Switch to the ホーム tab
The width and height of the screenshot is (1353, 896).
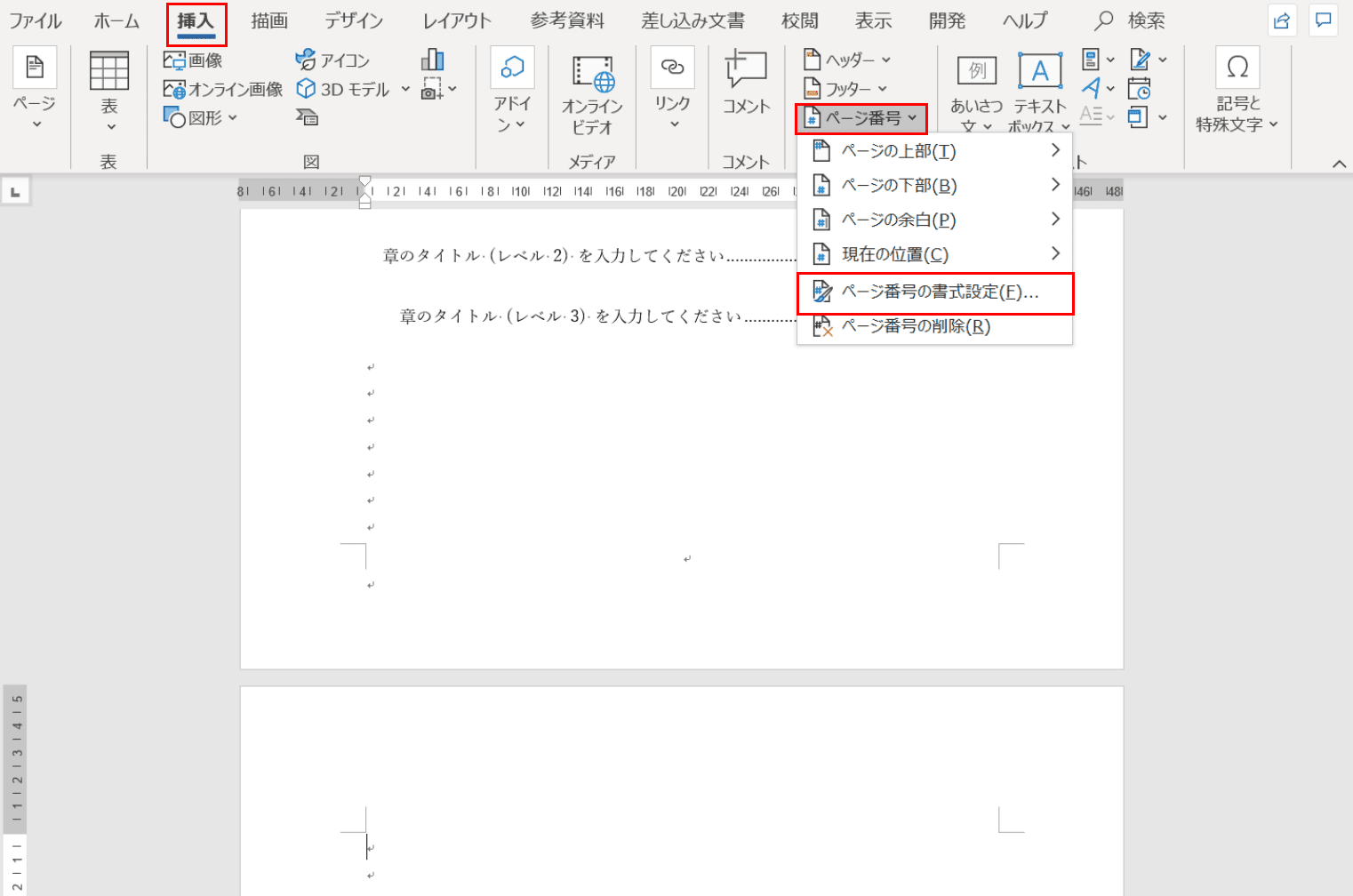coord(116,20)
